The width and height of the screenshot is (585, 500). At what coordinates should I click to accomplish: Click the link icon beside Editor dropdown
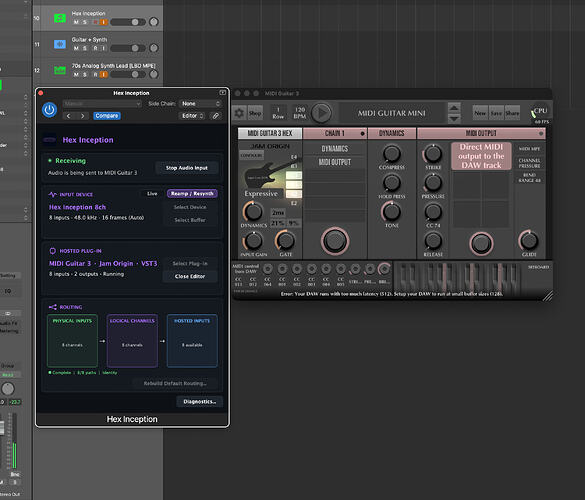click(x=216, y=116)
